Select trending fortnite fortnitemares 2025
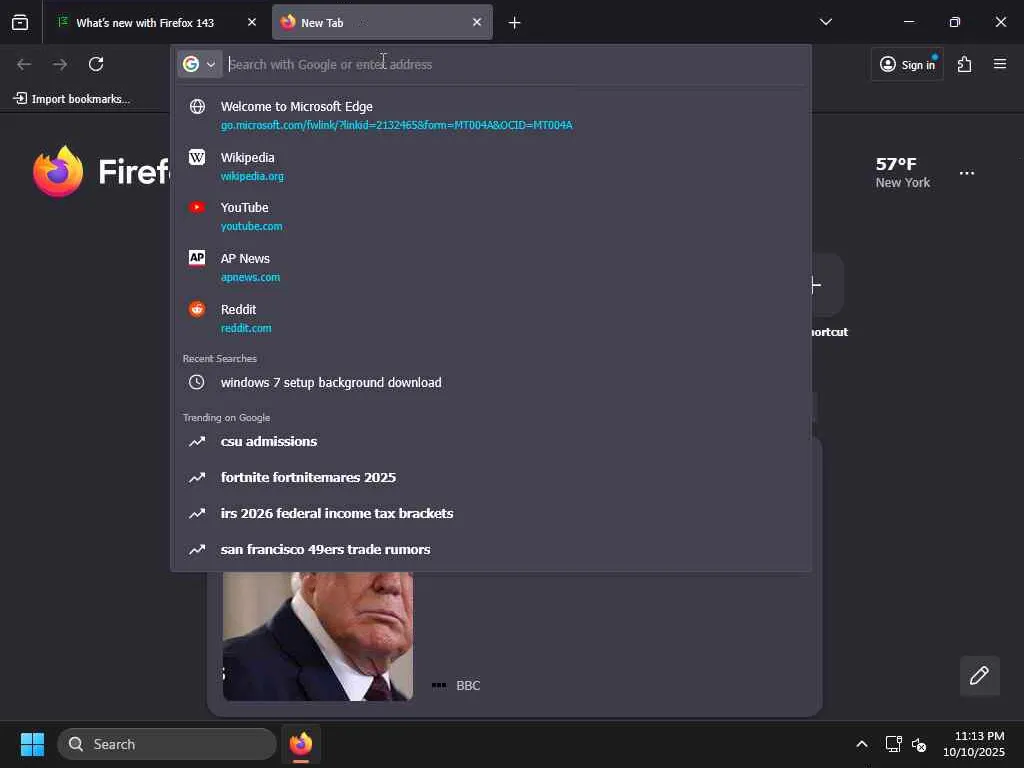 491,477
